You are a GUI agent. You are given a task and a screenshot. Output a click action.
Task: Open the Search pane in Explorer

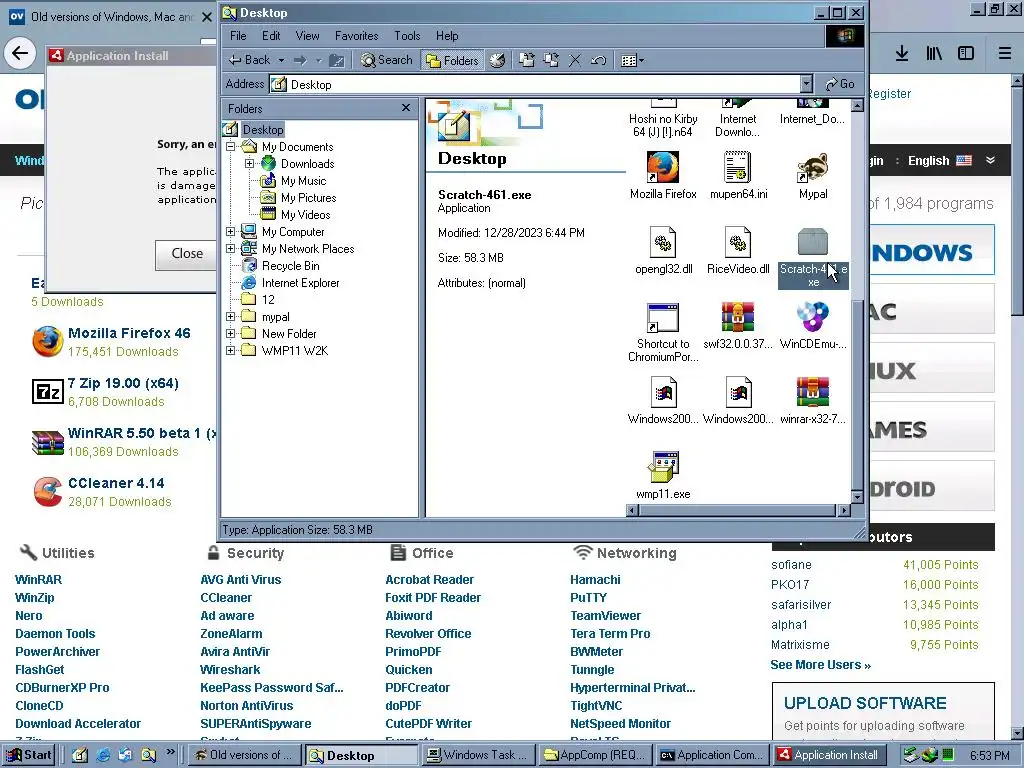(x=387, y=60)
